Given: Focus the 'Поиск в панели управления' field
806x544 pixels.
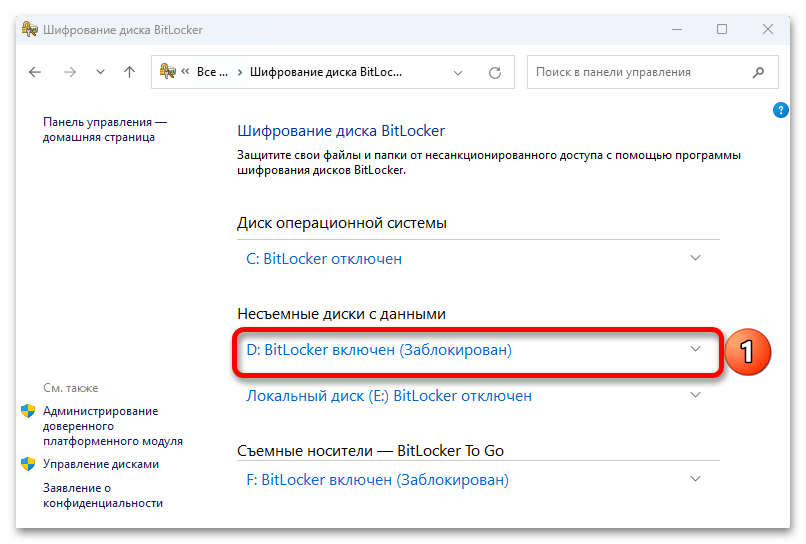Looking at the screenshot, I should click(653, 72).
